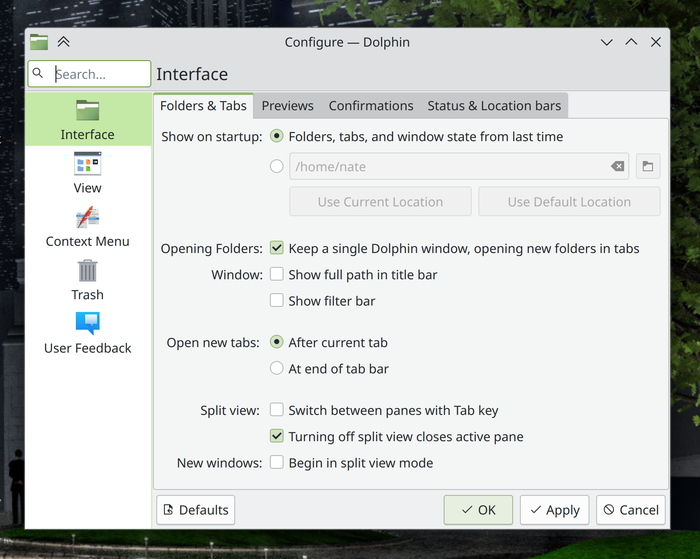Click the Search settings field
The height and width of the screenshot is (559, 700).
98,74
